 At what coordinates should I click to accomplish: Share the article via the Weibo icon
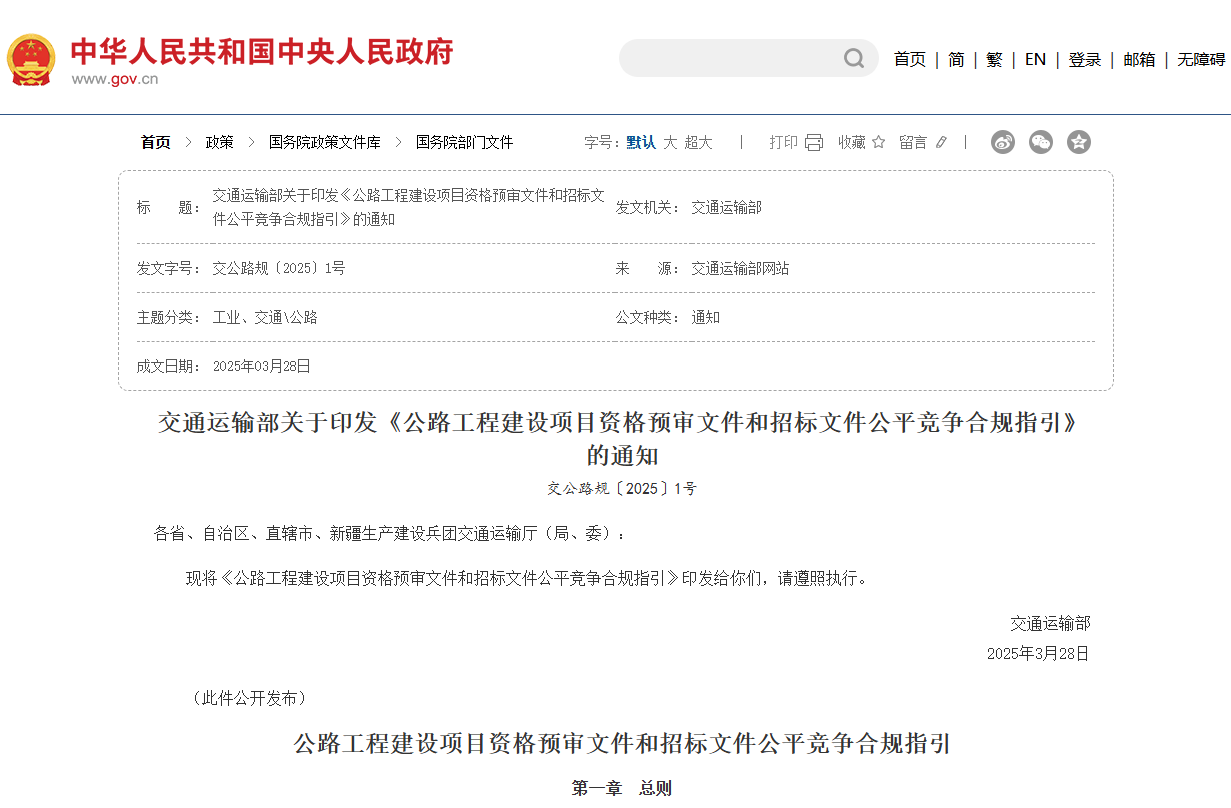coord(1002,143)
